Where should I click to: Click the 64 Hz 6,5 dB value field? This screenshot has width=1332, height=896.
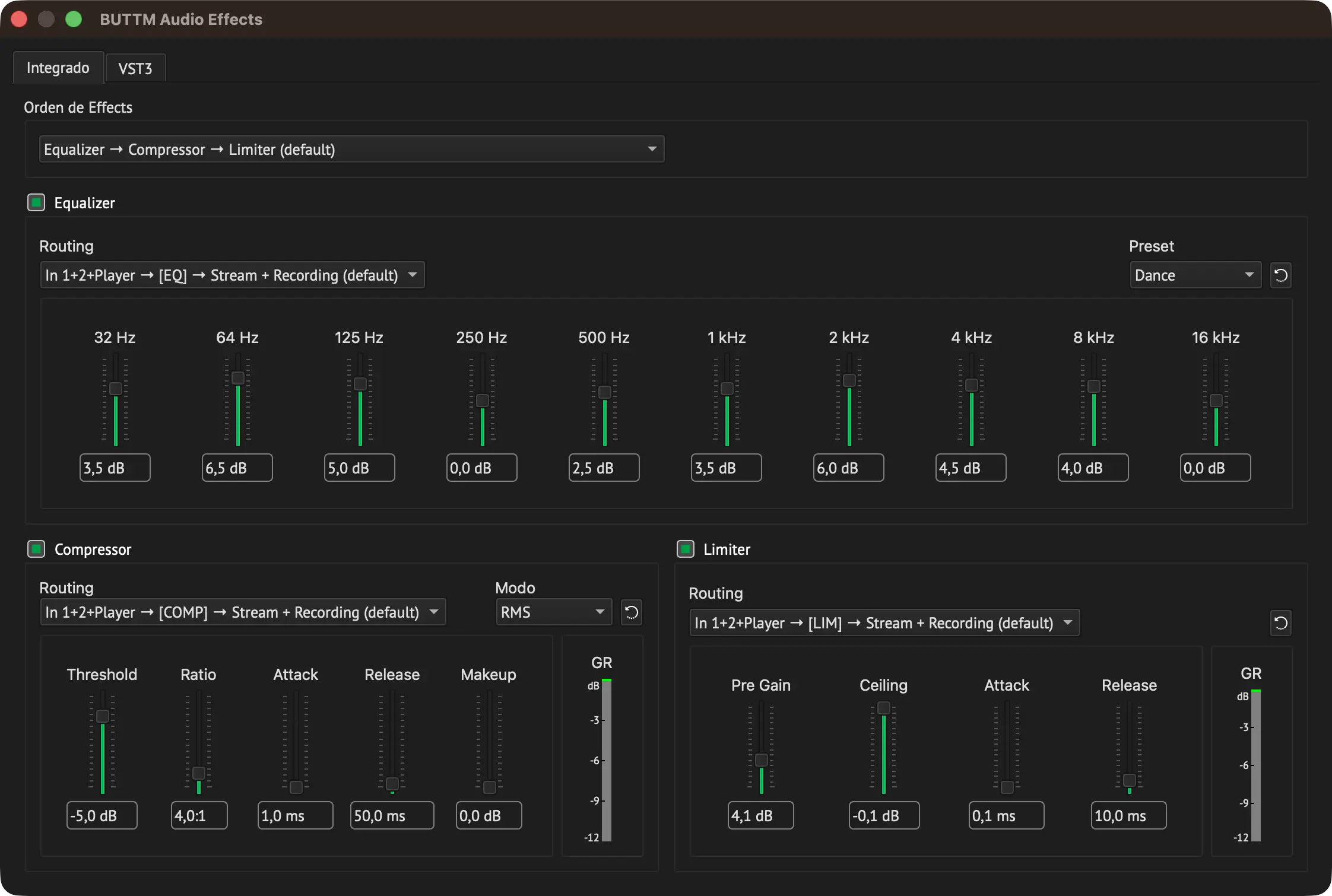pos(237,468)
